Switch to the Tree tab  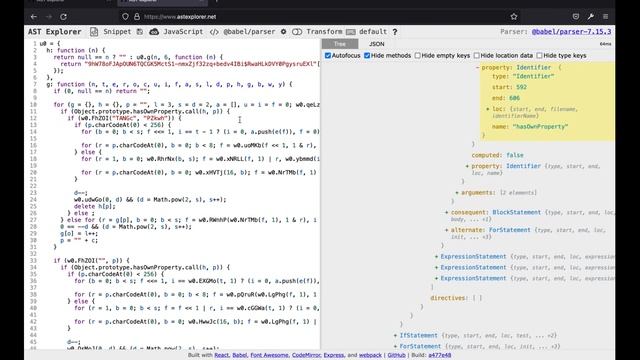(x=340, y=44)
